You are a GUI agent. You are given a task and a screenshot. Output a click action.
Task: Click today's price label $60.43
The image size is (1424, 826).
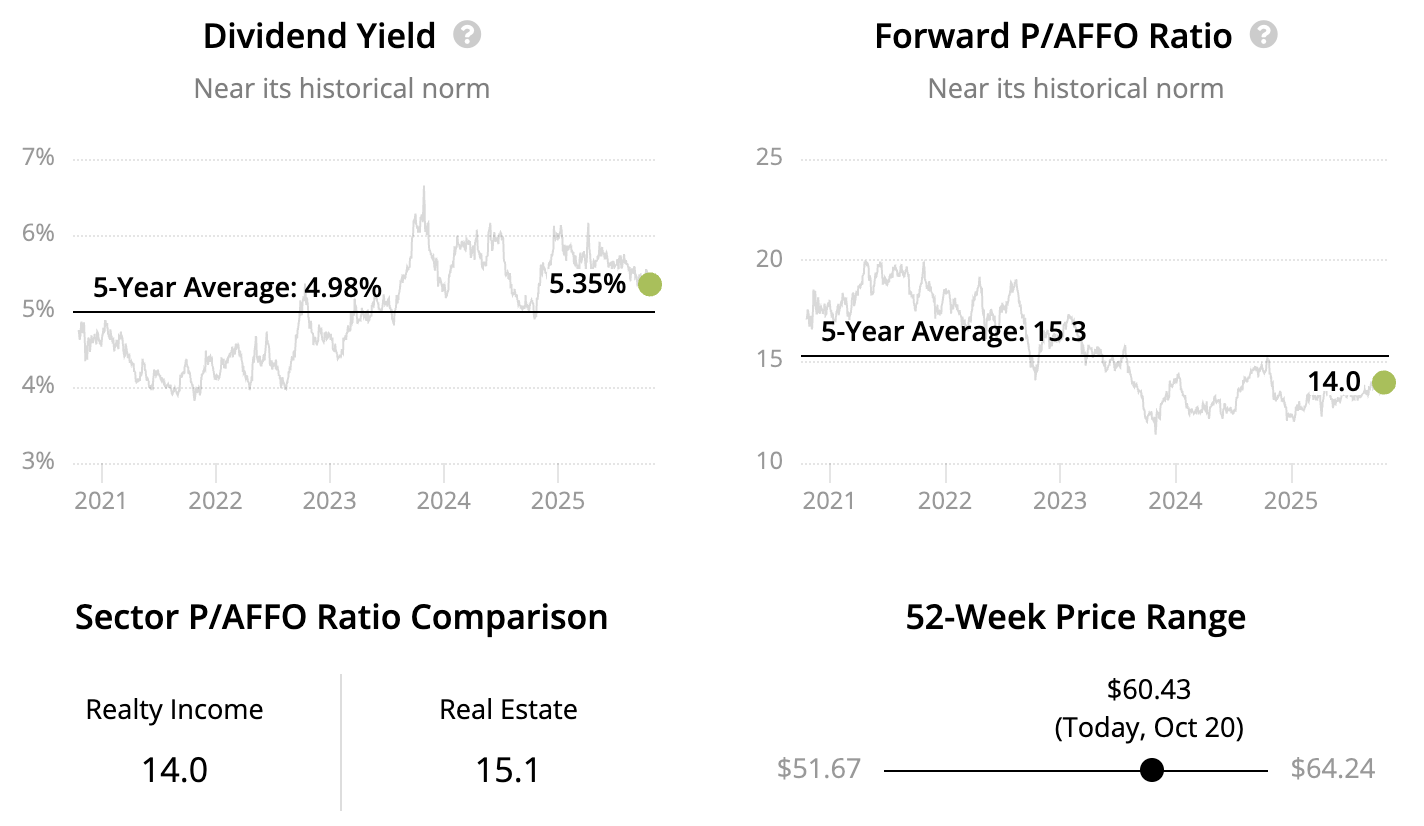click(x=1149, y=689)
